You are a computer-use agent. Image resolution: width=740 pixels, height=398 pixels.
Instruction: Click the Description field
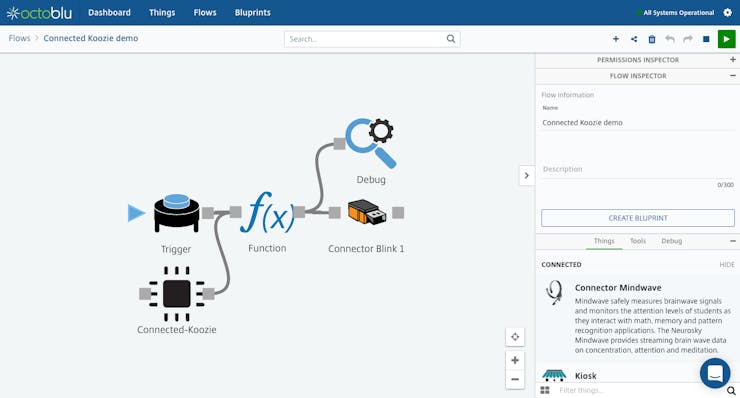pos(638,169)
